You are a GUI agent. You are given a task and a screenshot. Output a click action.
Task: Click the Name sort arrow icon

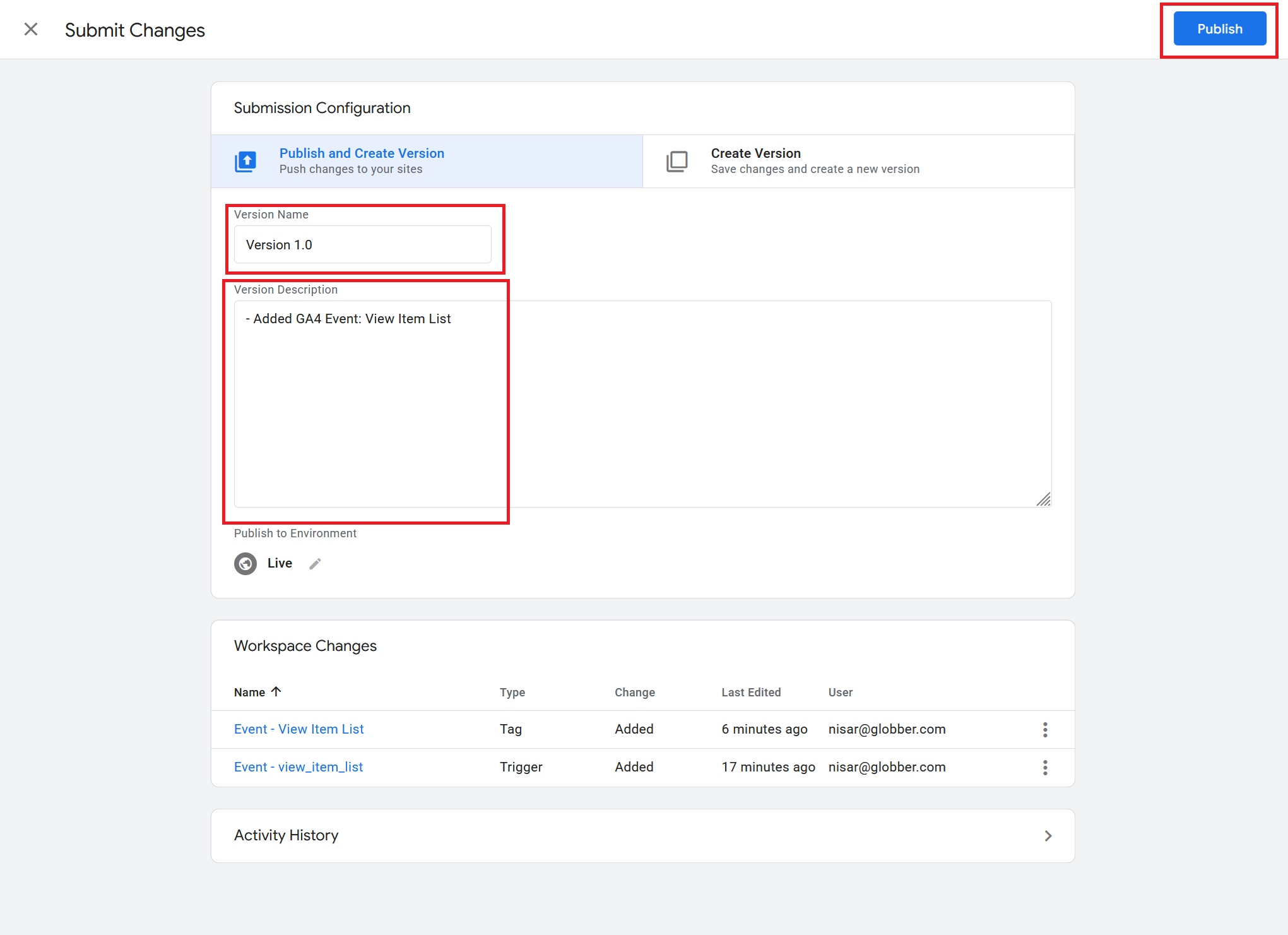pos(276,692)
